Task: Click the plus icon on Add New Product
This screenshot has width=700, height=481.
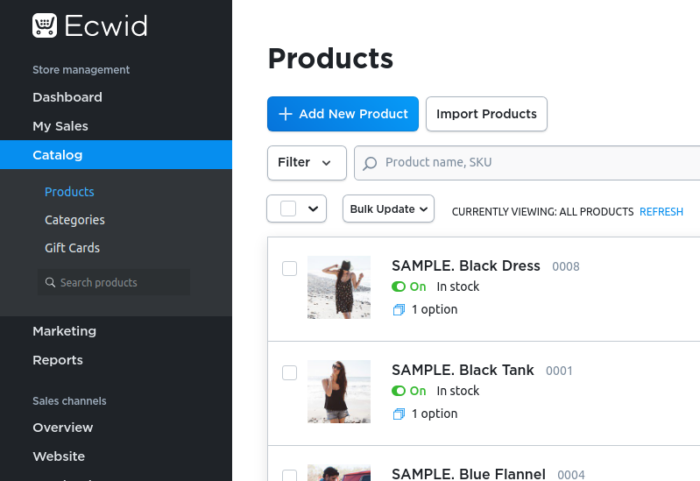Action: tap(285, 114)
